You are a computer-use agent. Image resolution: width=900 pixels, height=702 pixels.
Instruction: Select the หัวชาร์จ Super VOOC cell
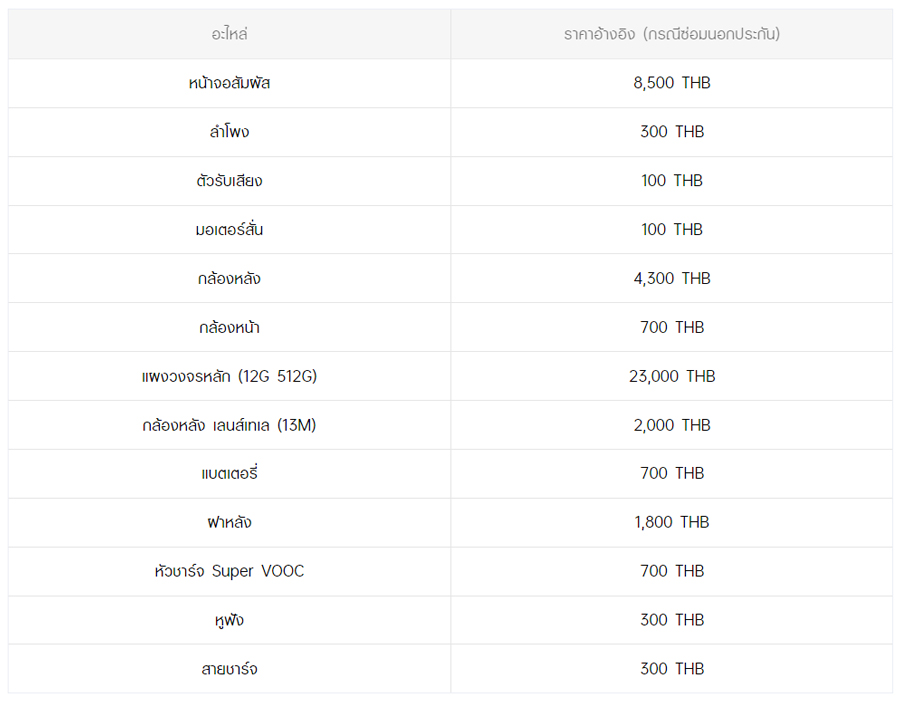click(229, 572)
